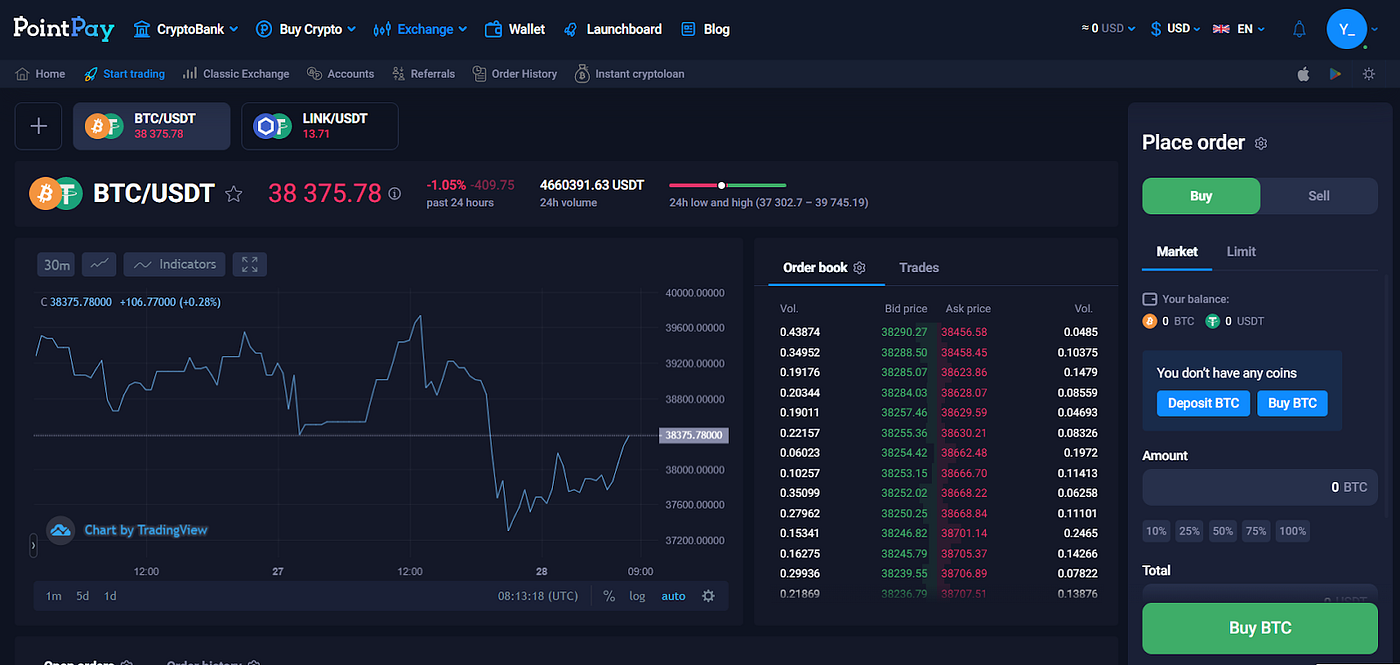Go to Start trading

(x=123, y=74)
